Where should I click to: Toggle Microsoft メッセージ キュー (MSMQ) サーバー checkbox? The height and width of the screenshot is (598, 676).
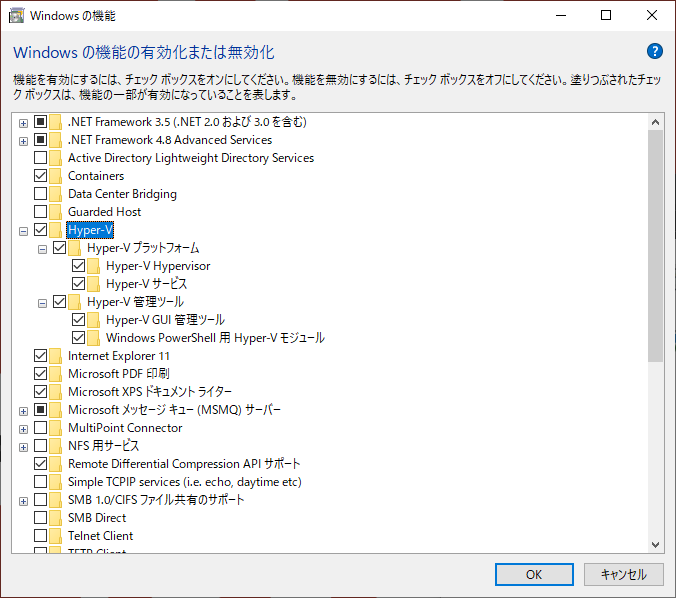click(x=41, y=409)
